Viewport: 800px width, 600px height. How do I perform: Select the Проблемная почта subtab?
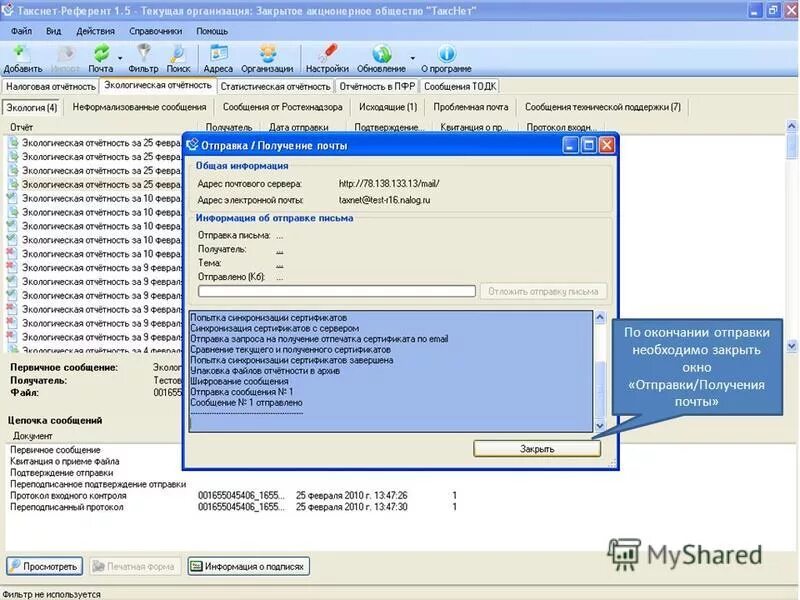(471, 107)
